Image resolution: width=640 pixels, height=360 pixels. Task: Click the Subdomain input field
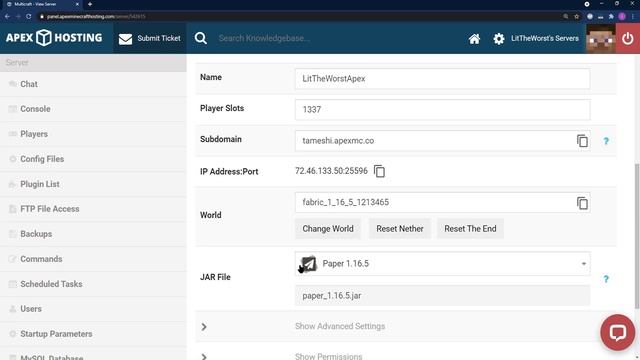pyautogui.click(x=442, y=141)
